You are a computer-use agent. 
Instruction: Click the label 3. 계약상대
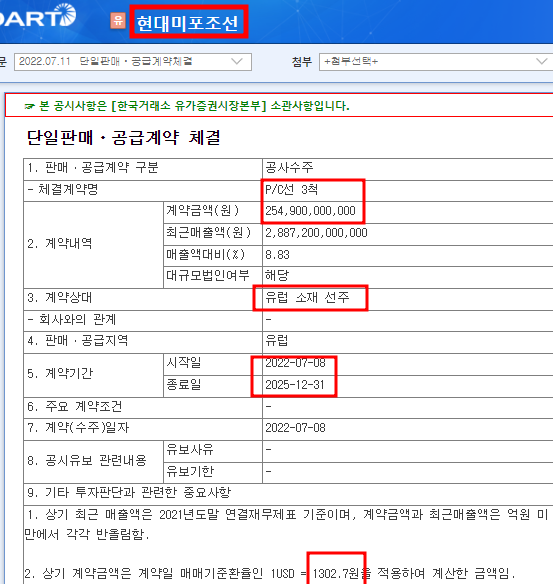tap(60, 298)
